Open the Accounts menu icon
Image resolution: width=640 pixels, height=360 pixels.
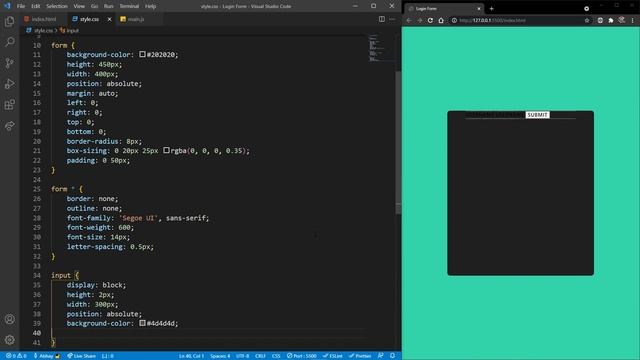point(9,319)
